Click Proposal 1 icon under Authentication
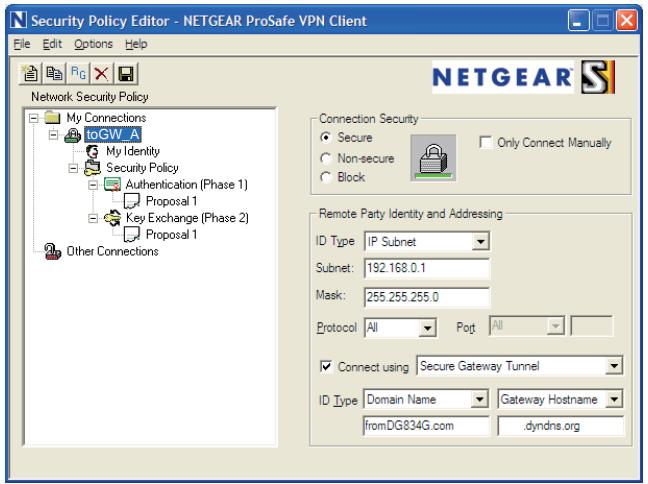This screenshot has height=484, width=648. 132,201
